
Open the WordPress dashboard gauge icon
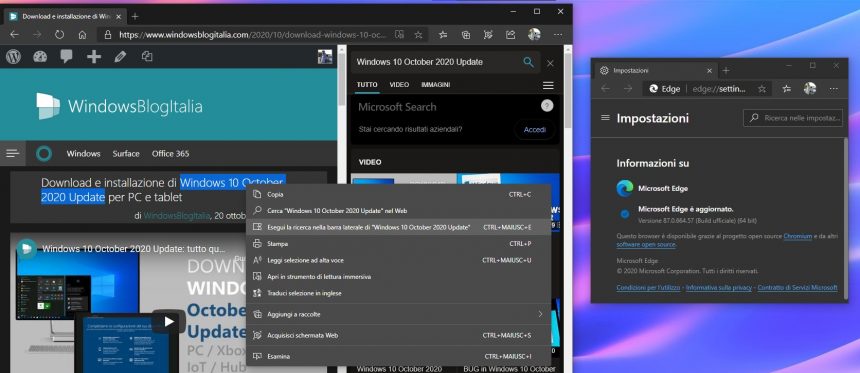pos(40,56)
